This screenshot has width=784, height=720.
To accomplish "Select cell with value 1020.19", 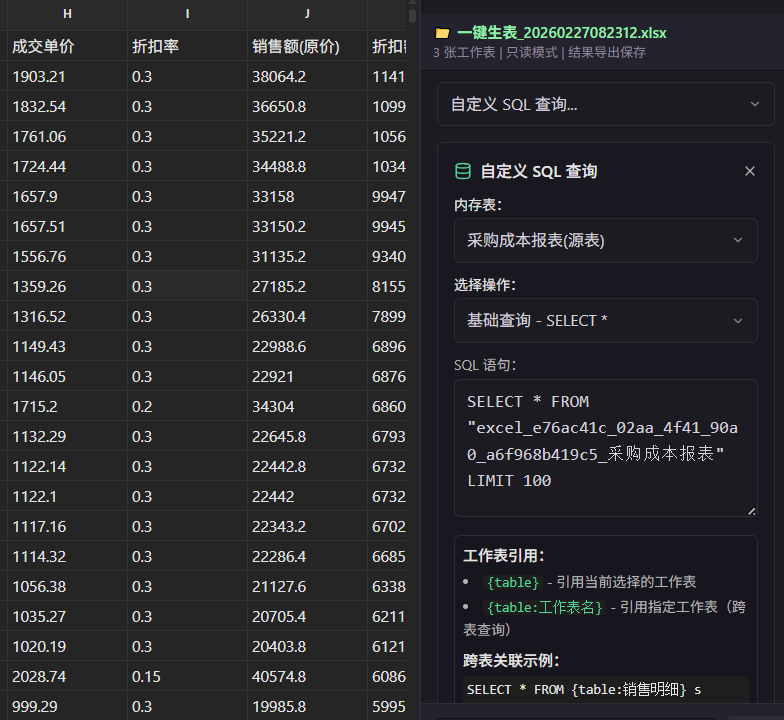I will click(68, 646).
